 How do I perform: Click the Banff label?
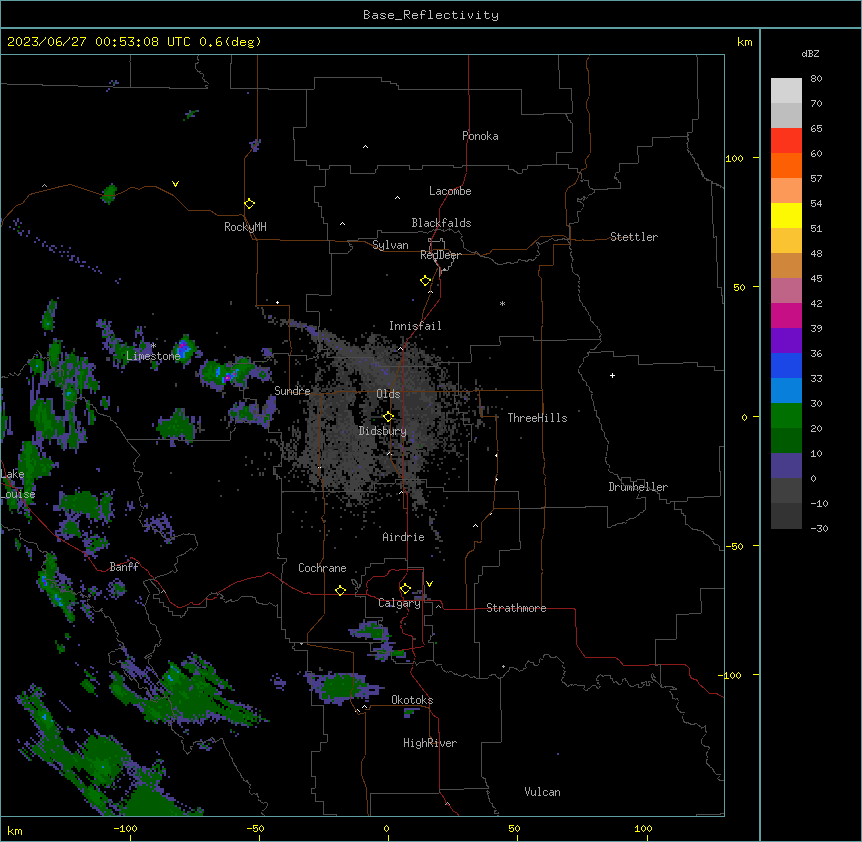[124, 567]
